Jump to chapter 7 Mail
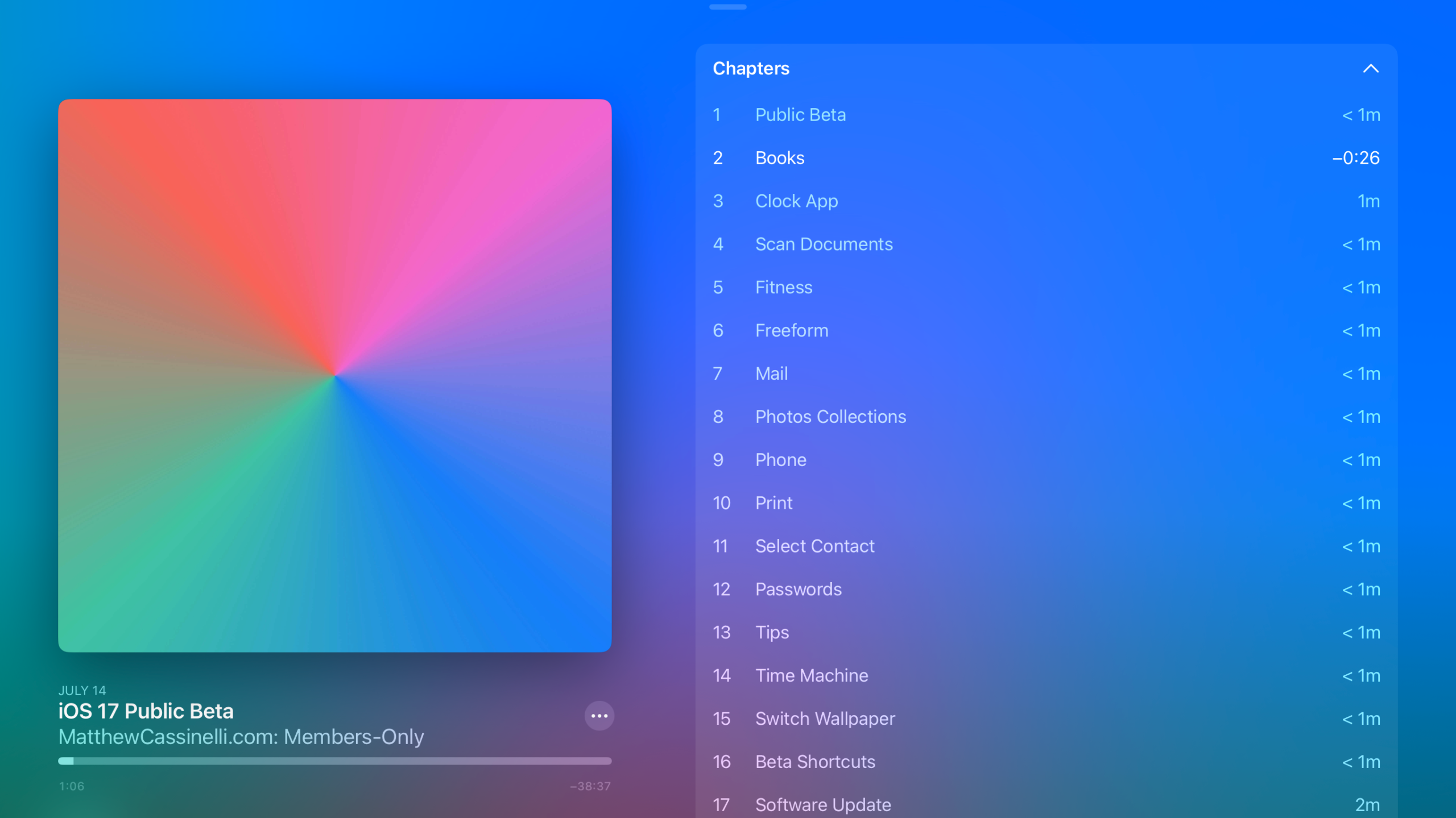1456x818 pixels. (x=1046, y=374)
